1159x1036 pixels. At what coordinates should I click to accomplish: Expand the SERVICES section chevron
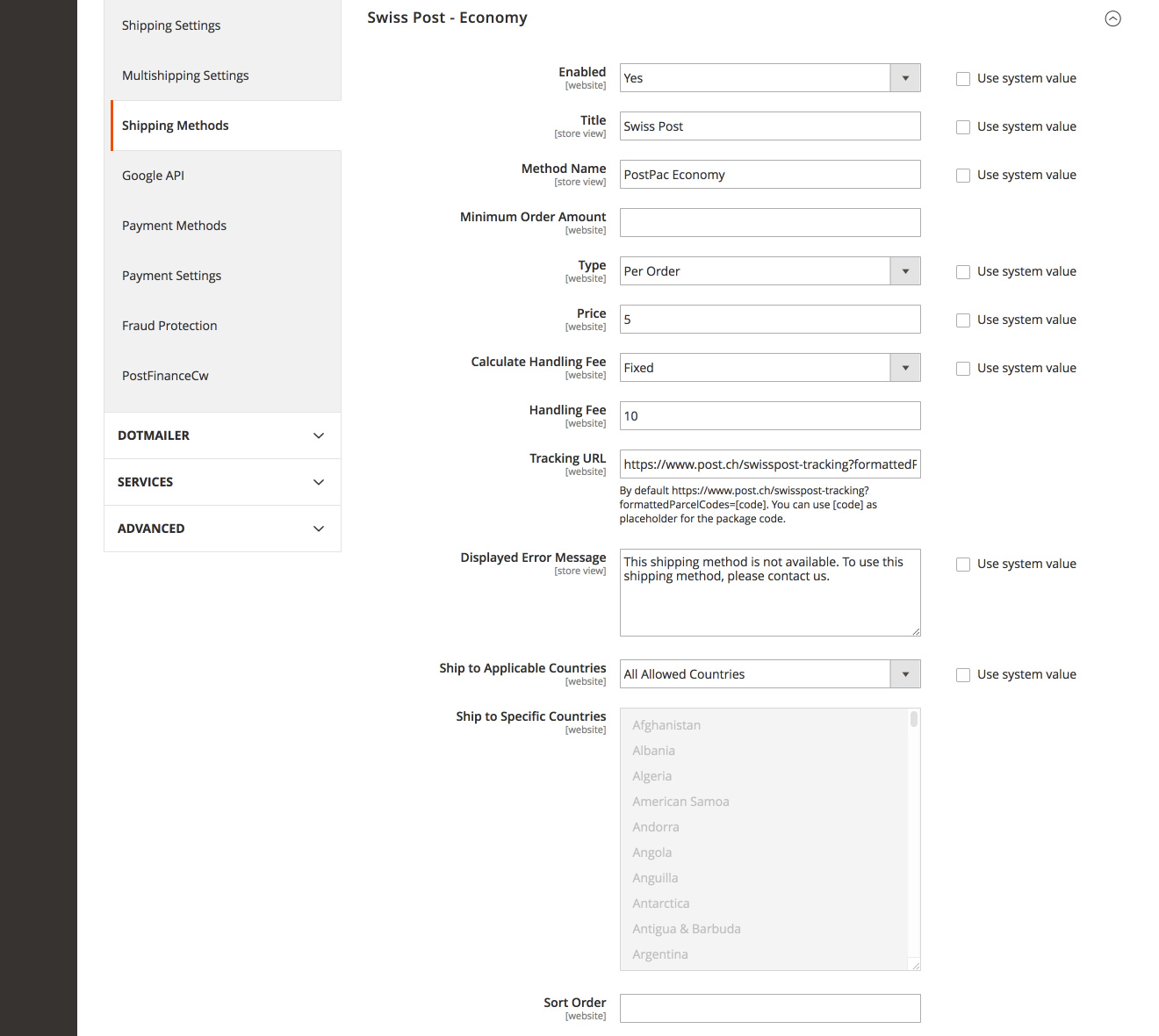point(319,482)
